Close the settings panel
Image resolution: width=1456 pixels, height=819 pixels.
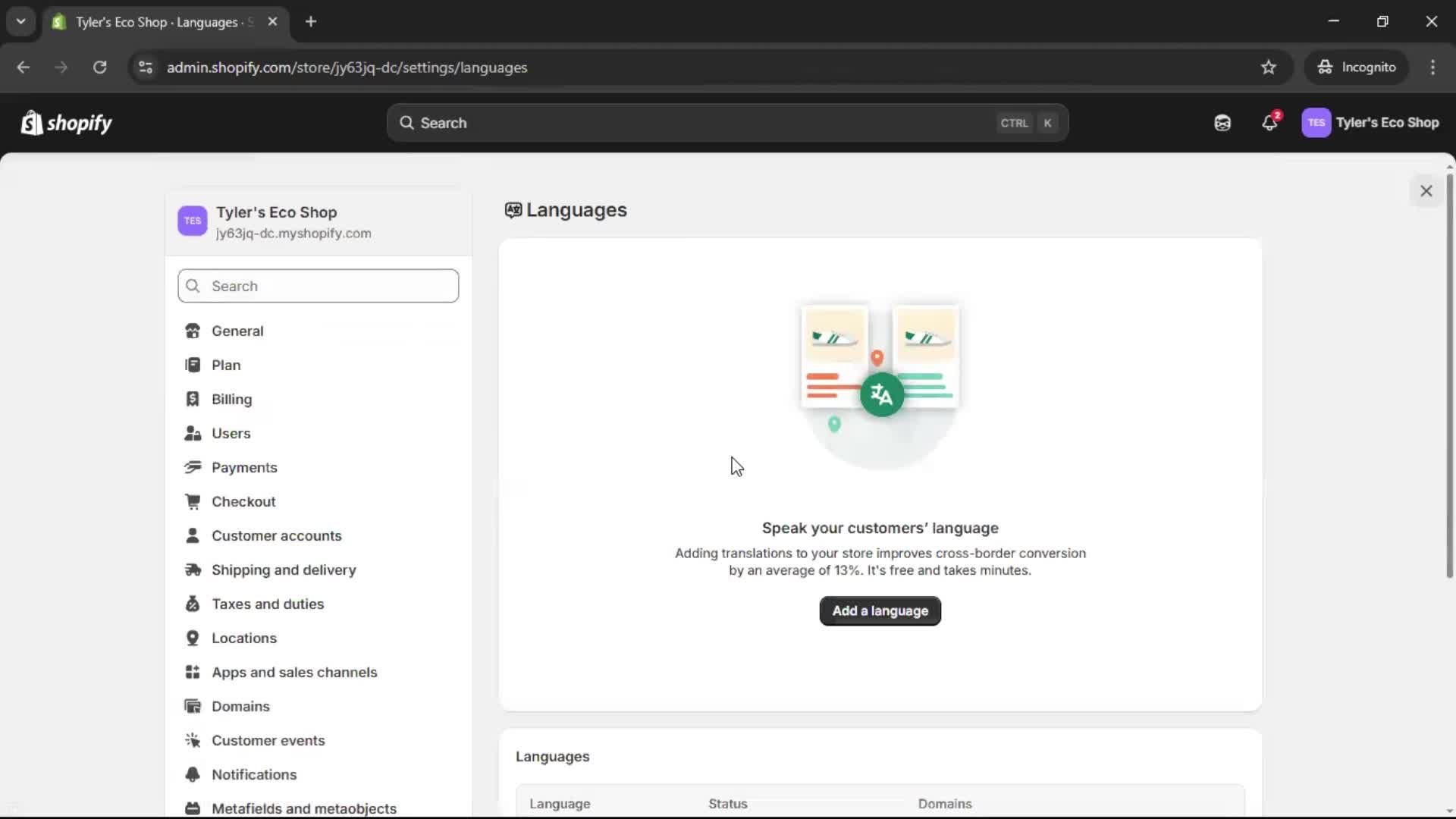coord(1426,191)
